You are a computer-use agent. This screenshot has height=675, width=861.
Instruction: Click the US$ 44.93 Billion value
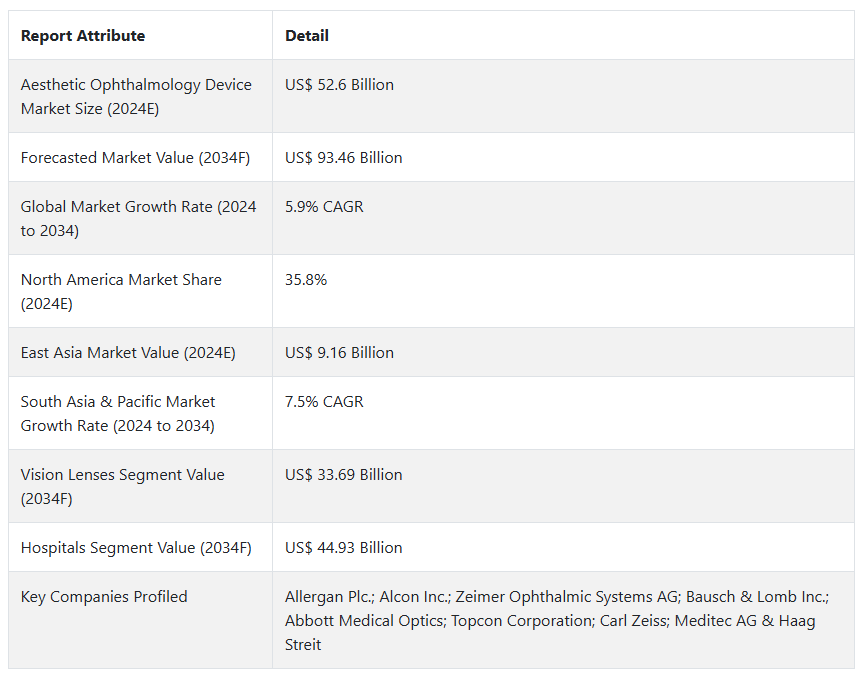[343, 548]
